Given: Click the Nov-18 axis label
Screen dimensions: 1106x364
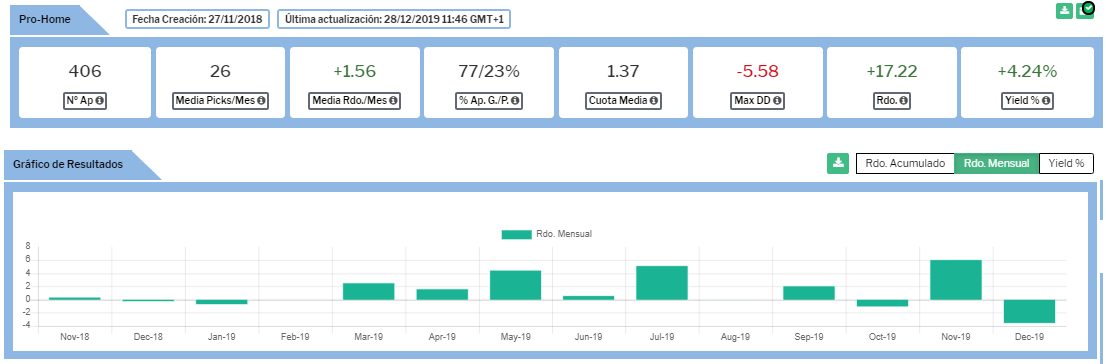Looking at the screenshot, I should (x=75, y=337).
